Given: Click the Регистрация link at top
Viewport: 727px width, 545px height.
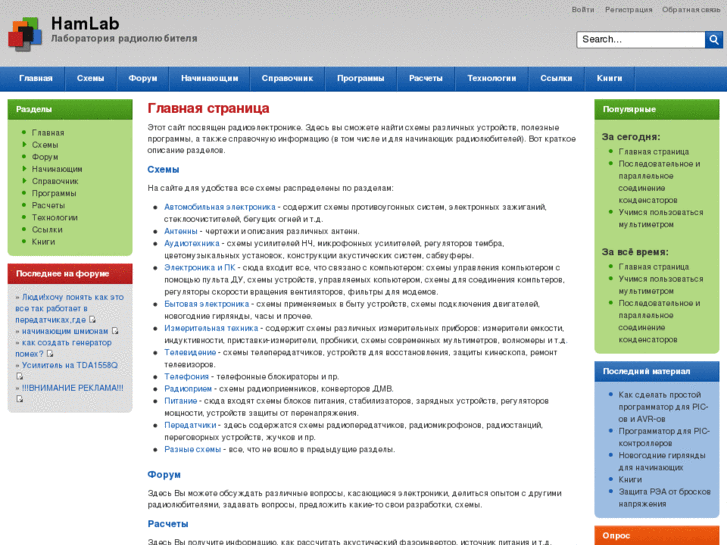Looking at the screenshot, I should tap(628, 9).
